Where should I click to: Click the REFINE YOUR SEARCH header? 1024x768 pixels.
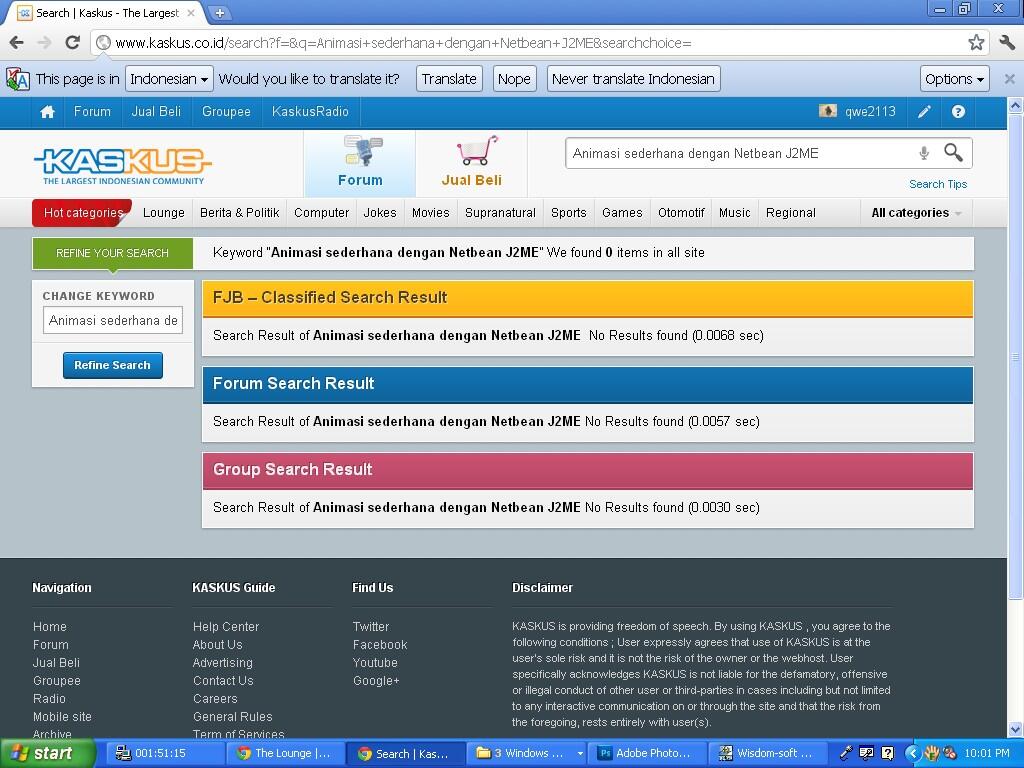tap(112, 253)
